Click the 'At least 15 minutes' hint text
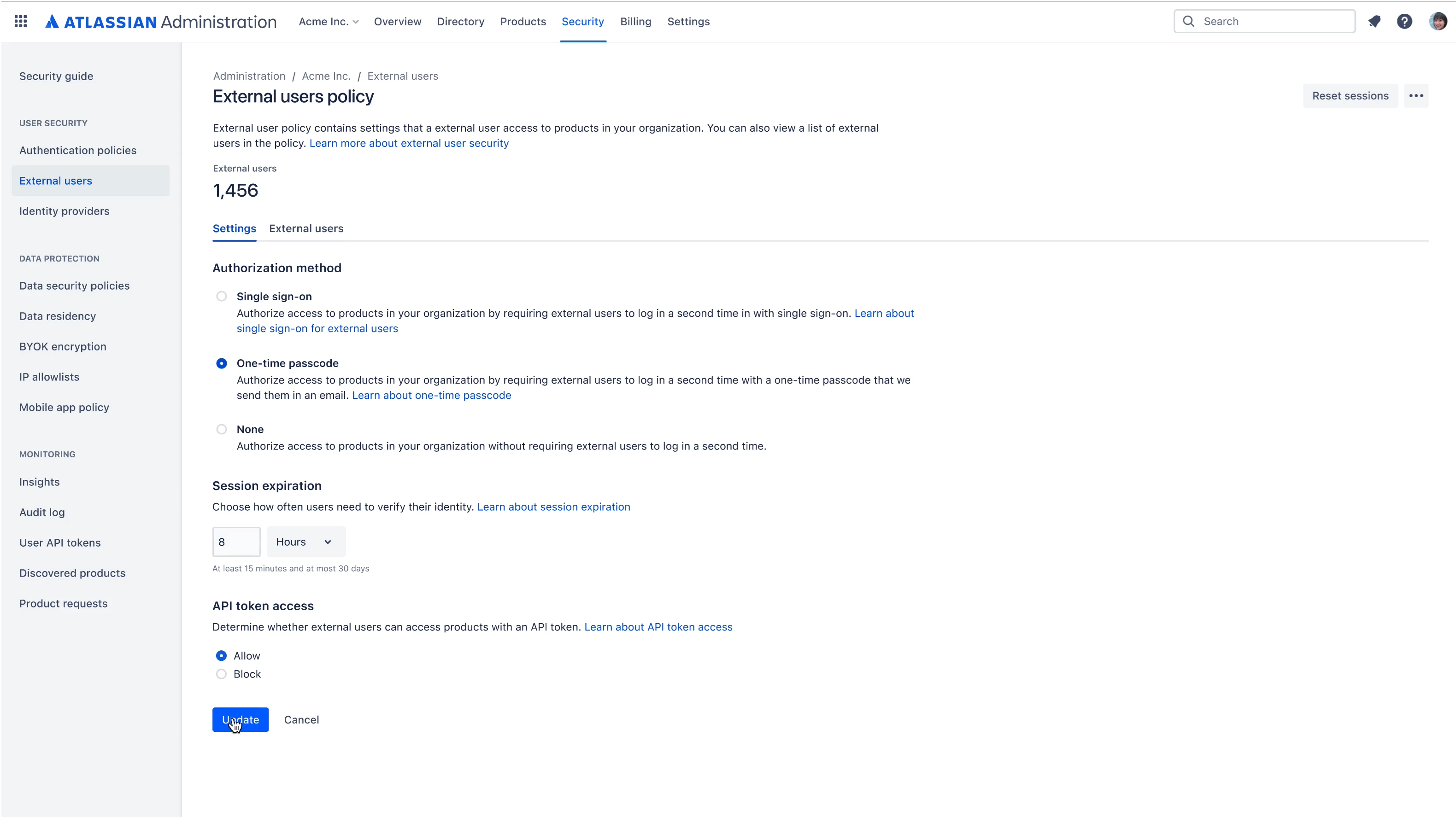Image resolution: width=1456 pixels, height=817 pixels. [x=291, y=568]
